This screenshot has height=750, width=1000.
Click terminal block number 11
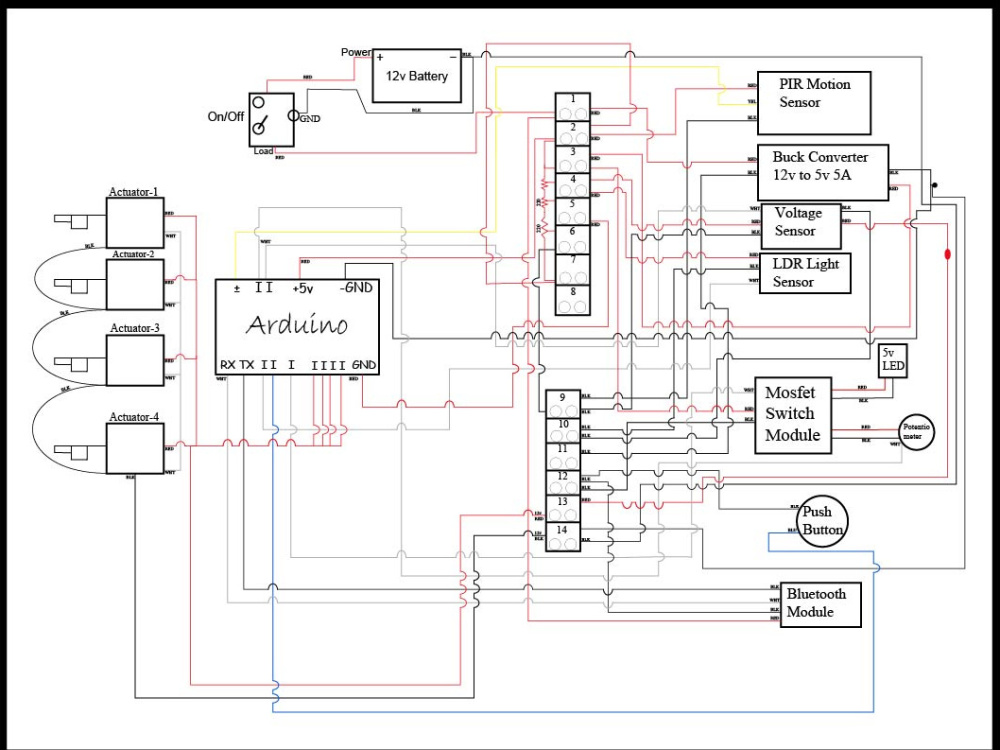coord(563,457)
